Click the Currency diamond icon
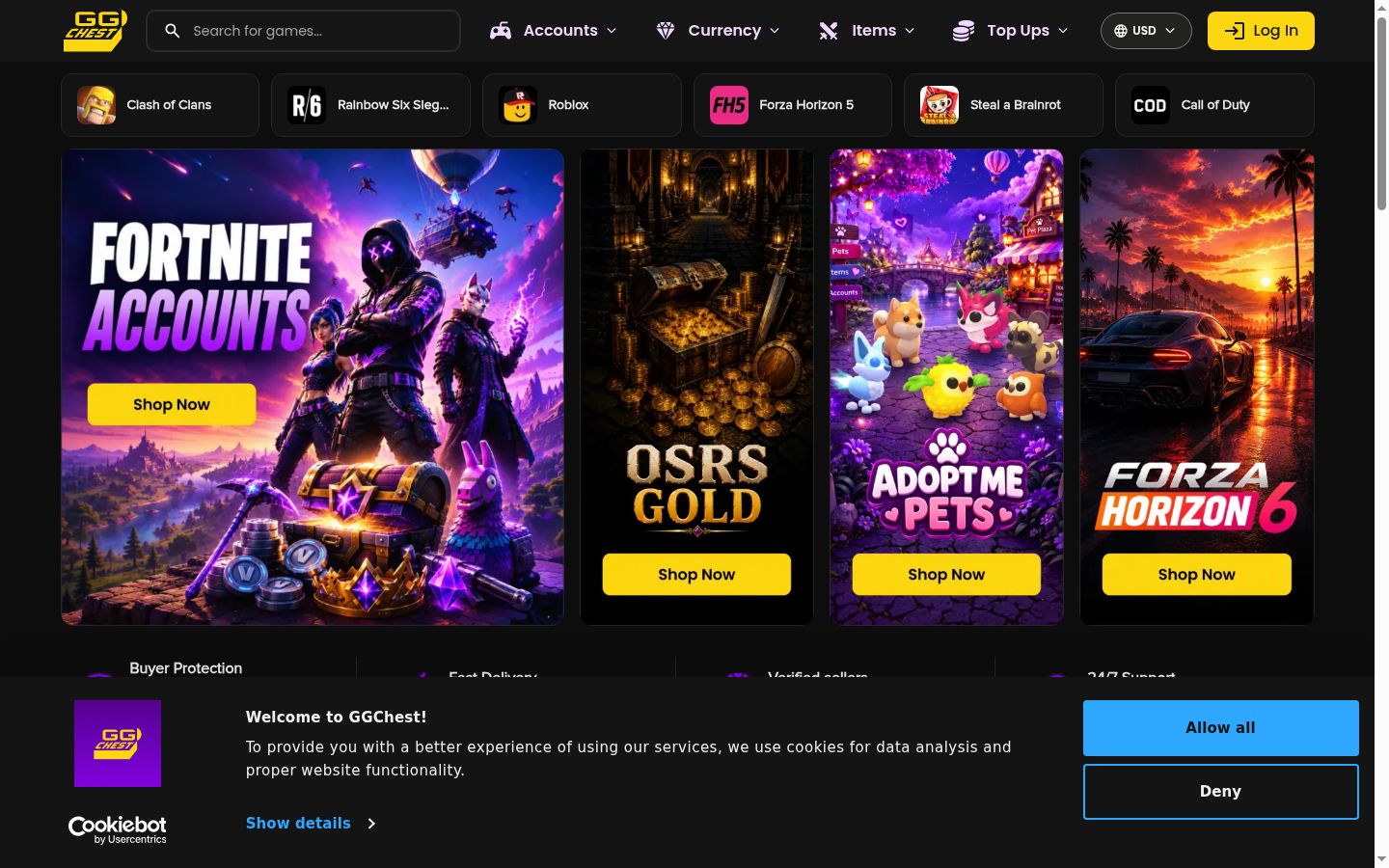Viewport: 1389px width, 868px height. click(666, 31)
